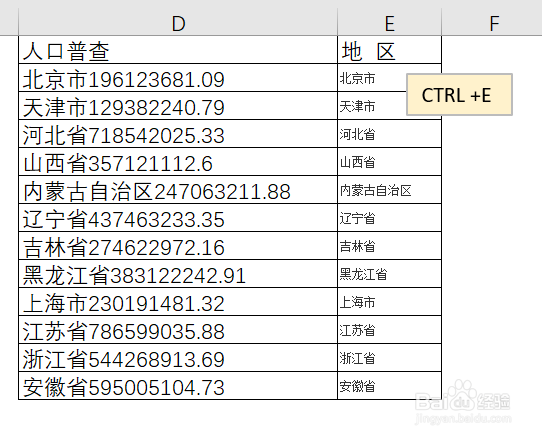The width and height of the screenshot is (542, 438).
Task: Click 安徽省 in column E
Action: (357, 386)
